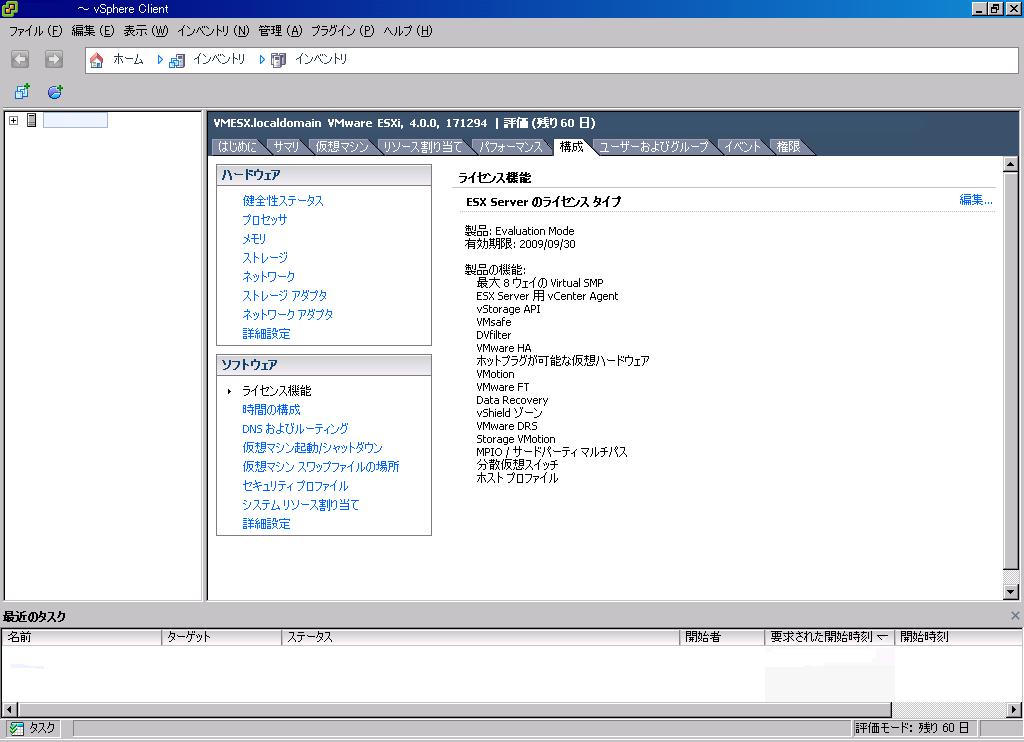Click the vSphere Client title bar icon
This screenshot has width=1024, height=742.
(8, 8)
